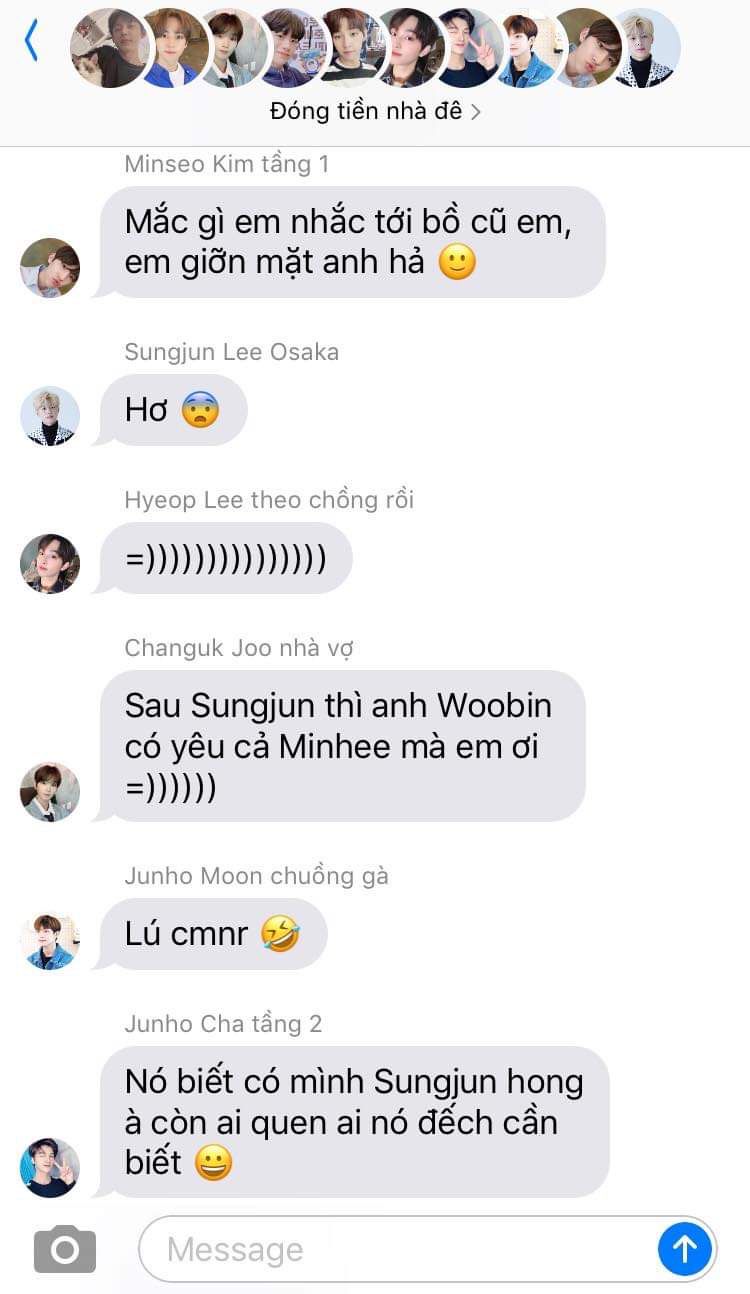Open the group name Đóng tiền nhà đê
This screenshot has width=750, height=1294.
tap(366, 112)
